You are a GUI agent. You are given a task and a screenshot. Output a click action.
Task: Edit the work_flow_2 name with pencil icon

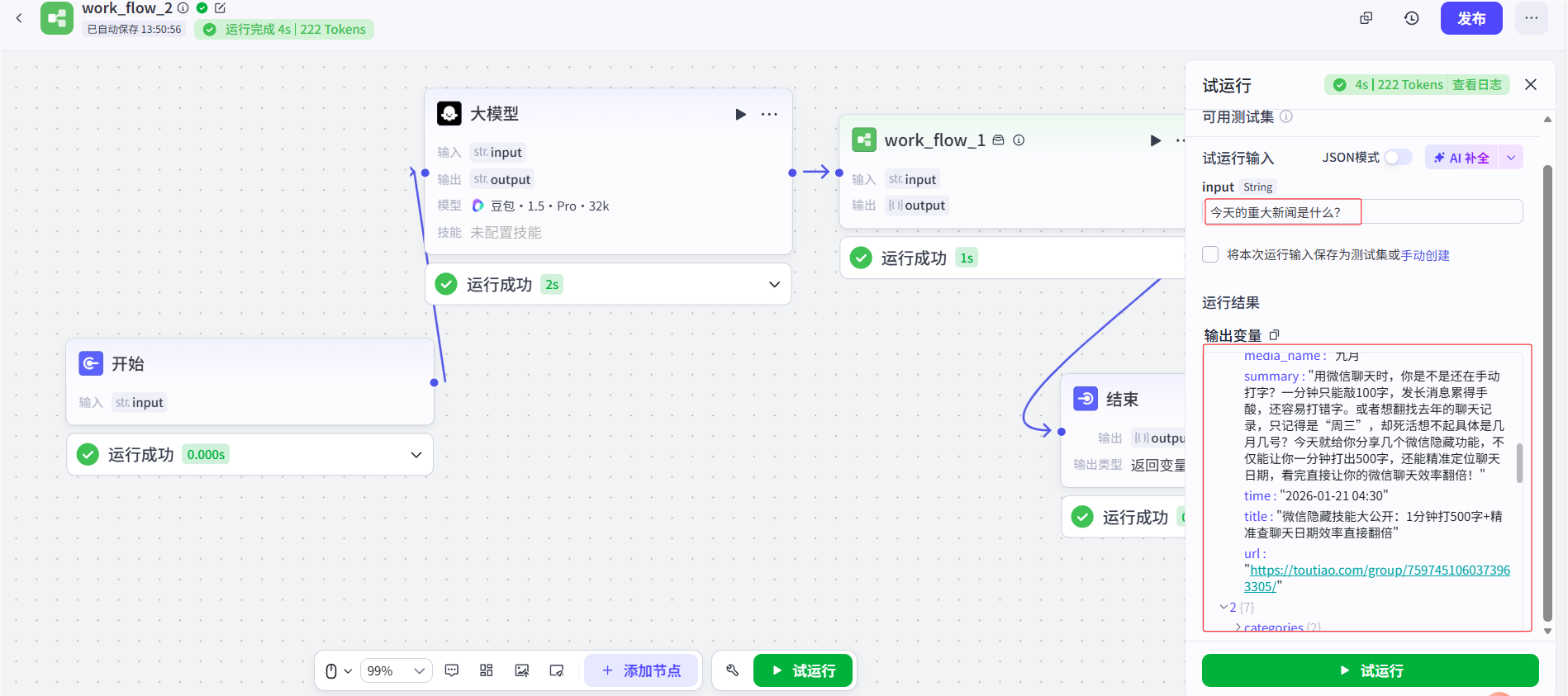pos(220,7)
